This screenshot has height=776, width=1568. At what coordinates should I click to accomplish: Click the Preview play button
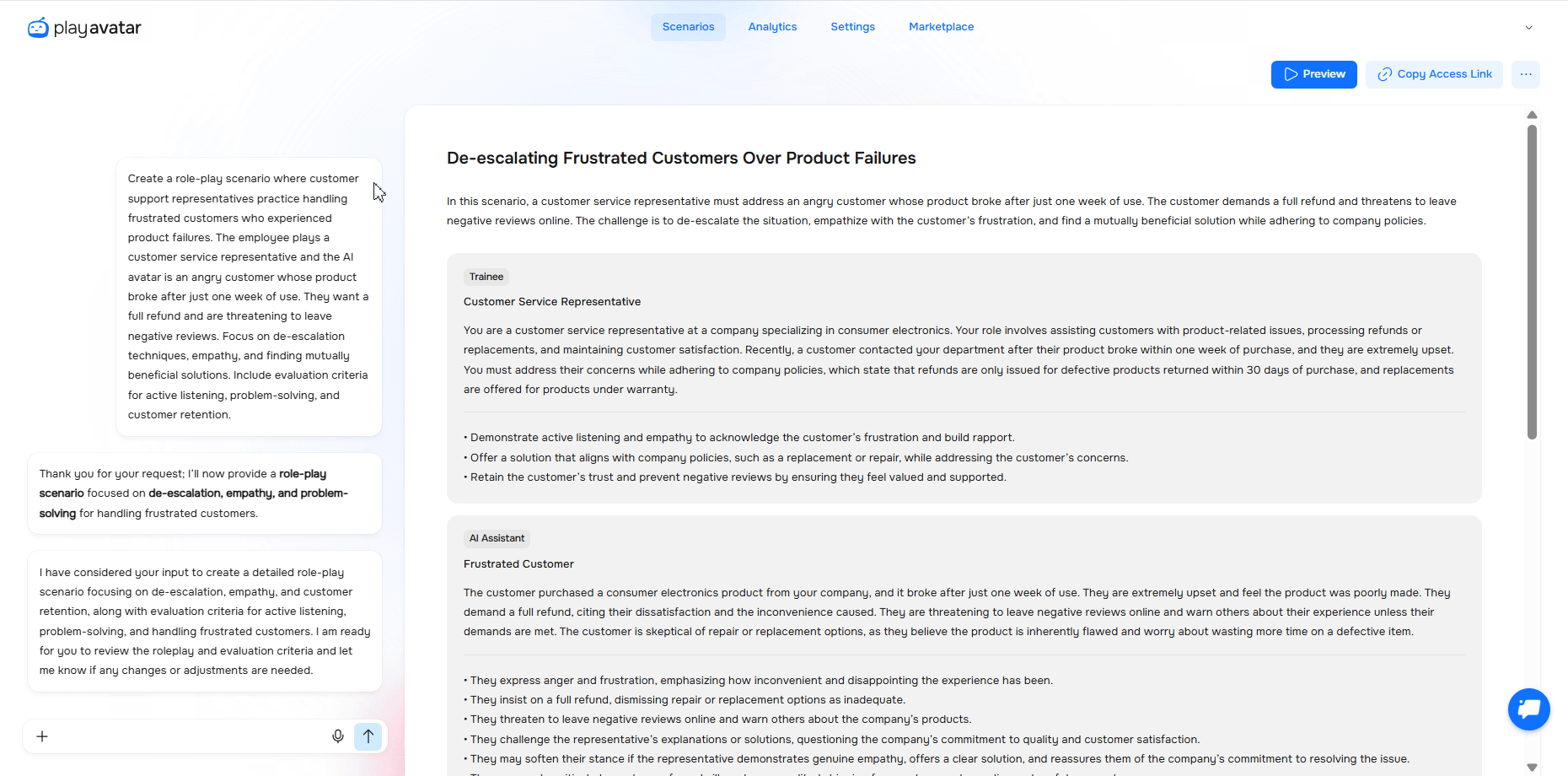[x=1313, y=74]
